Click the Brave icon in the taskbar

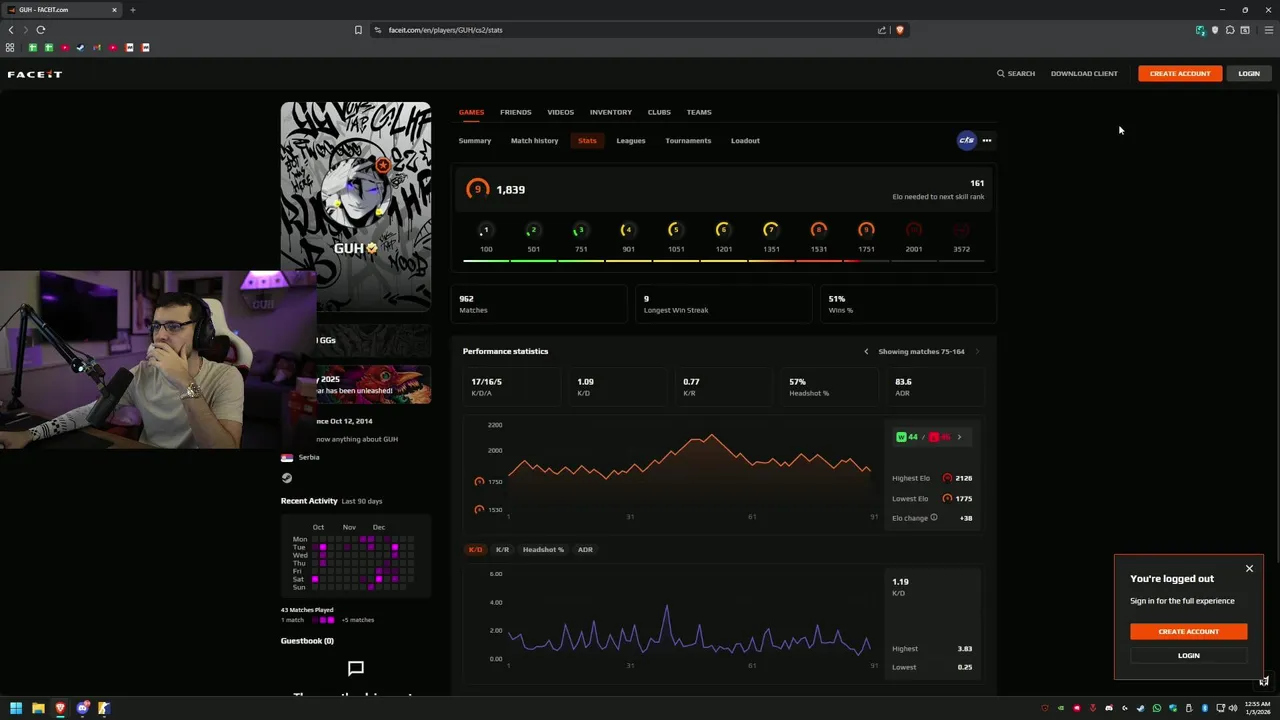(60, 708)
